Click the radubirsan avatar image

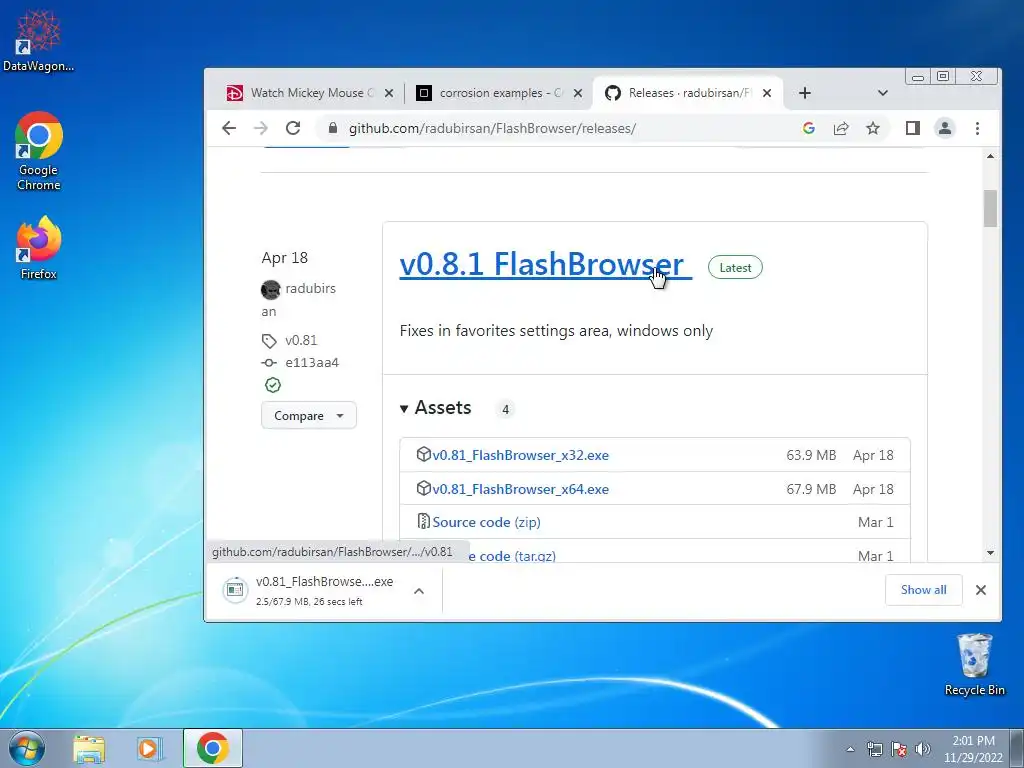(270, 289)
